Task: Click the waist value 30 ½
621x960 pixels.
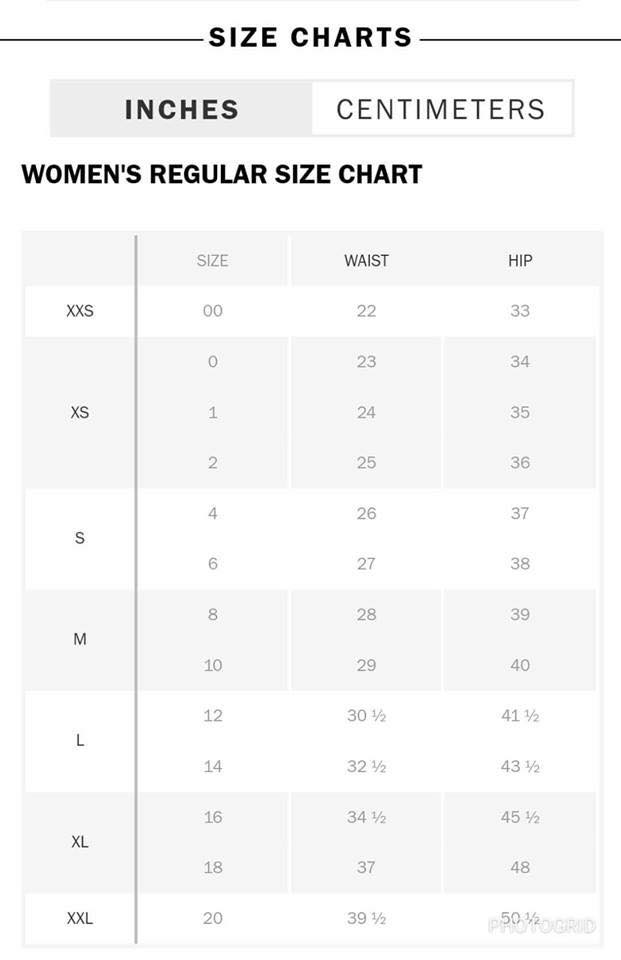Action: point(366,715)
